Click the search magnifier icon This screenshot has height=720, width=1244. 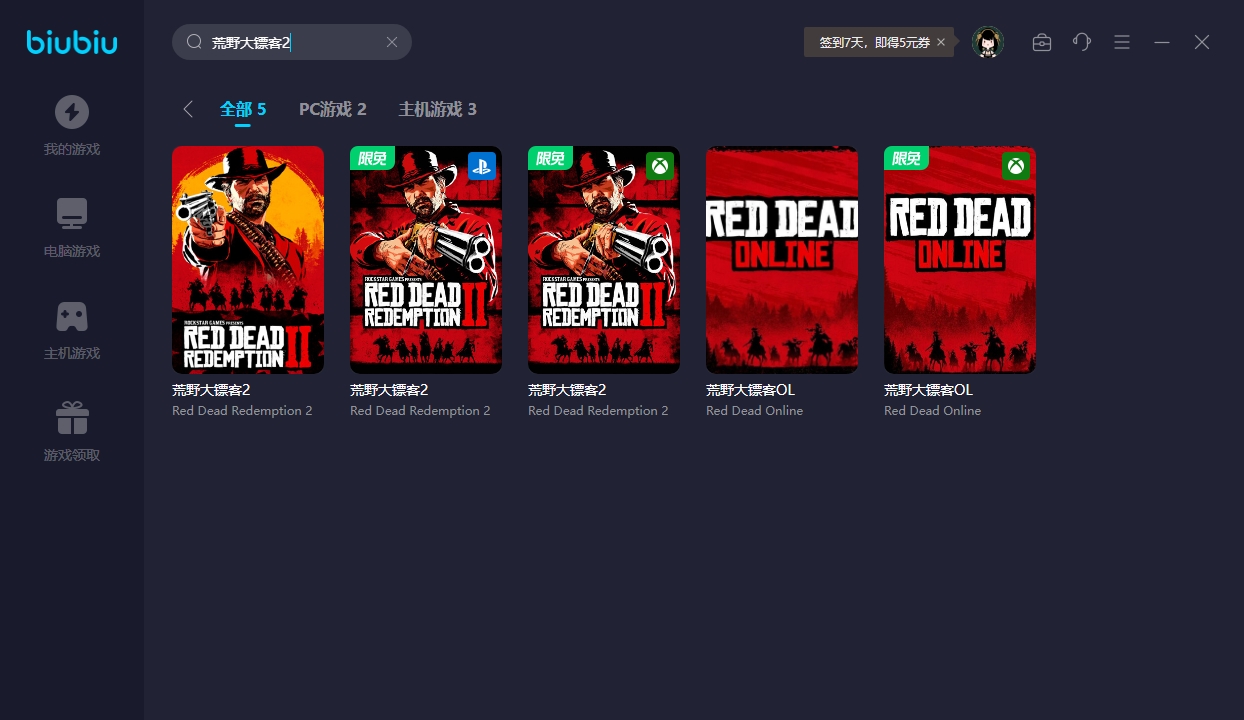click(x=194, y=42)
